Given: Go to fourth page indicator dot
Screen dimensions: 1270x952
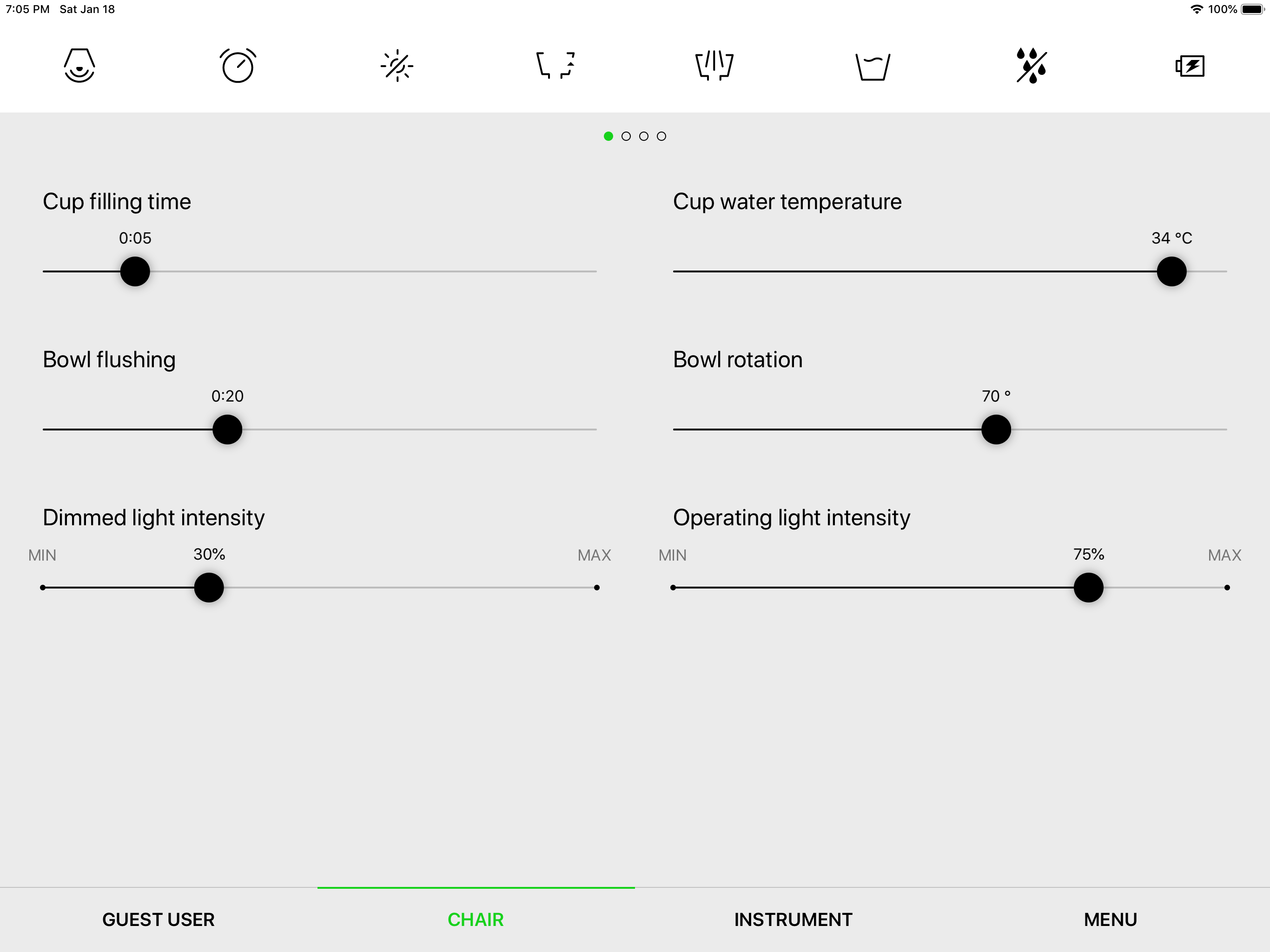Looking at the screenshot, I should [x=661, y=136].
